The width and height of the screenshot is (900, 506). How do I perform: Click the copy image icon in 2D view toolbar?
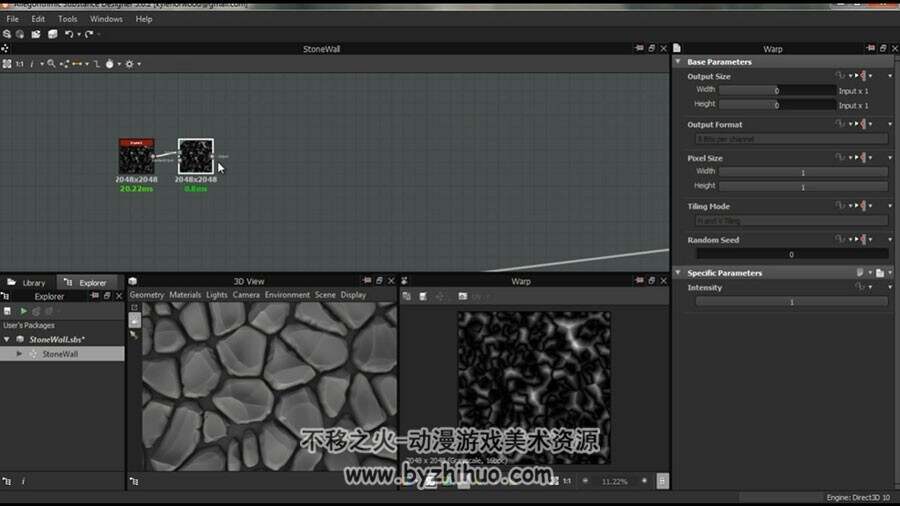click(x=406, y=296)
